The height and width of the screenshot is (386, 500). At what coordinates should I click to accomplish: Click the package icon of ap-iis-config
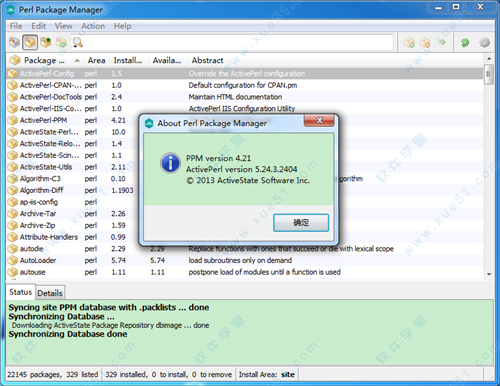[x=13, y=202]
